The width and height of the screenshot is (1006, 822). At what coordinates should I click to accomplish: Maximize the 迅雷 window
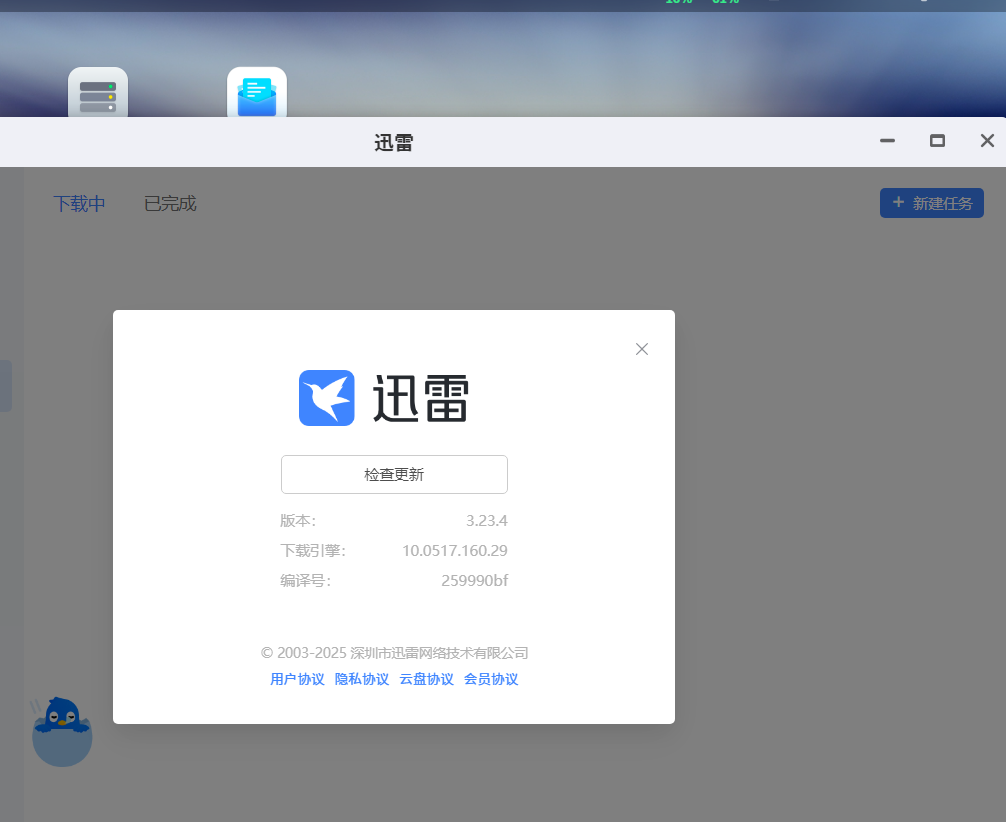(x=937, y=141)
